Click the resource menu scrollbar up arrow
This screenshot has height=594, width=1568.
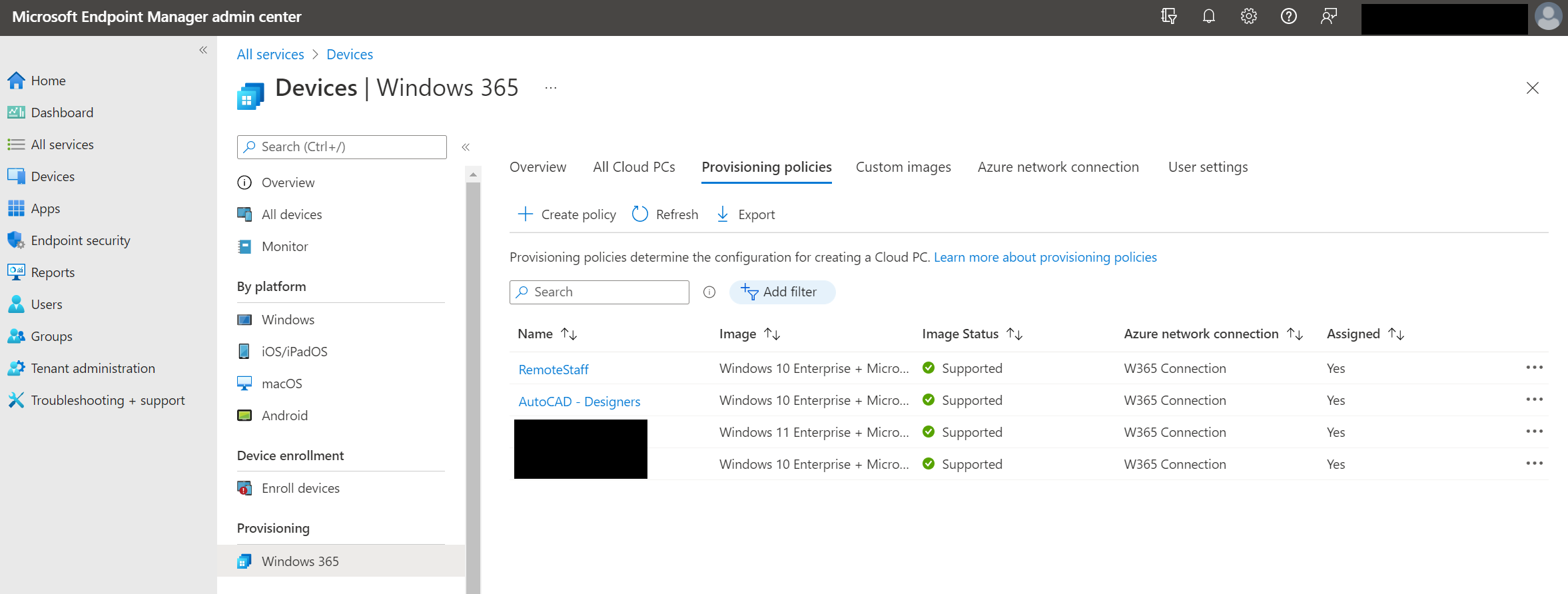473,174
